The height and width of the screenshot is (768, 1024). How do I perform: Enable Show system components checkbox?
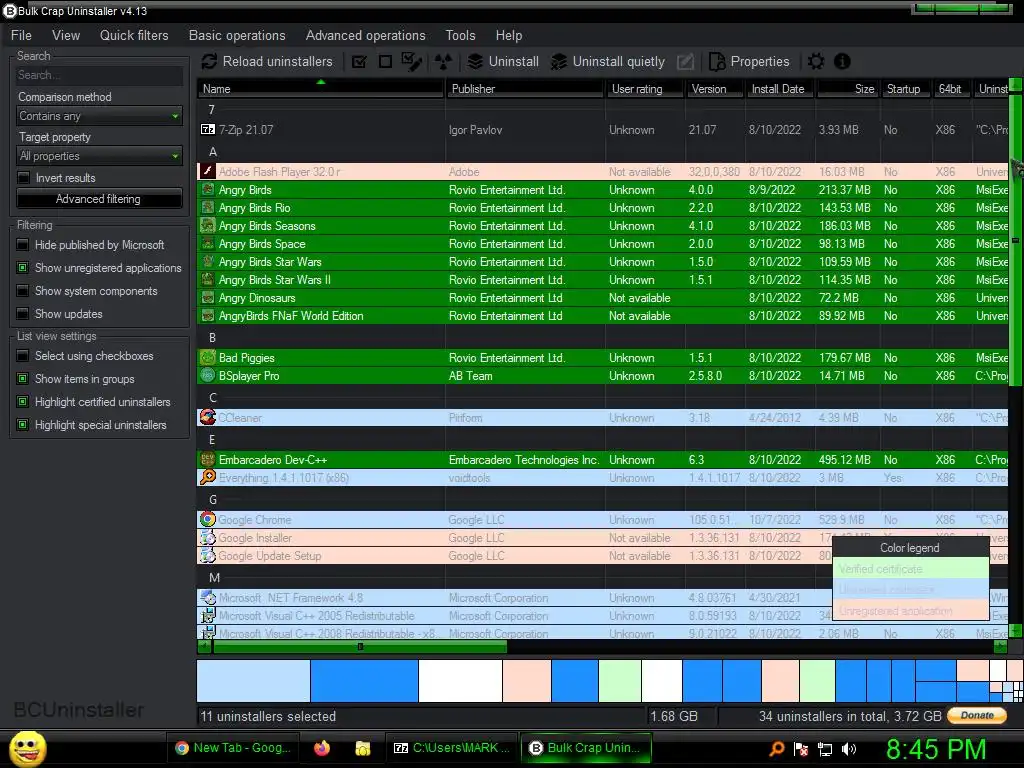tap(23, 291)
